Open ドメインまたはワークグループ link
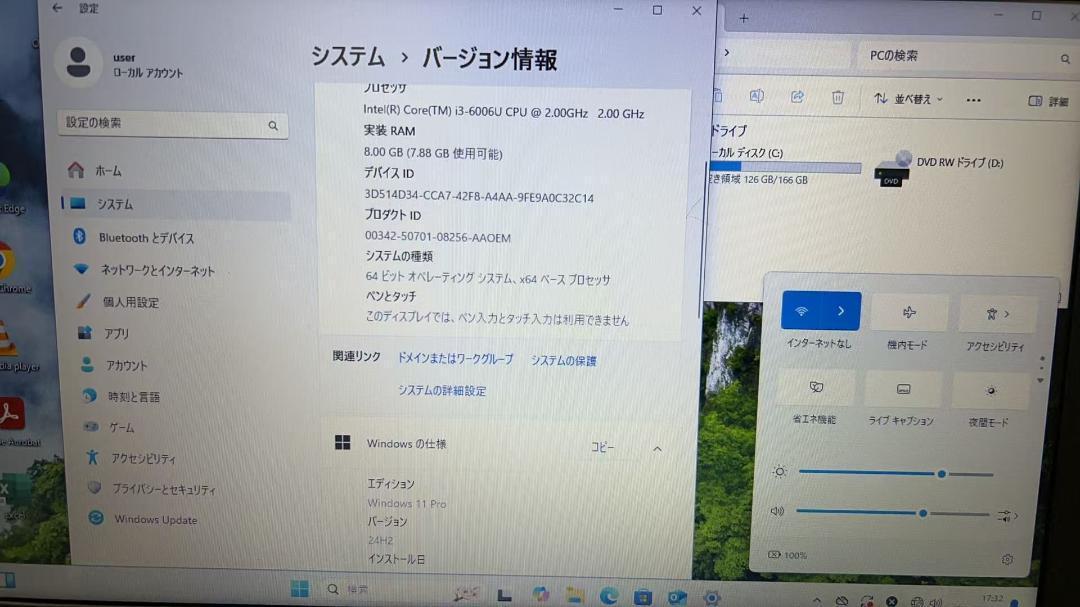This screenshot has width=1080, height=607. tap(455, 359)
